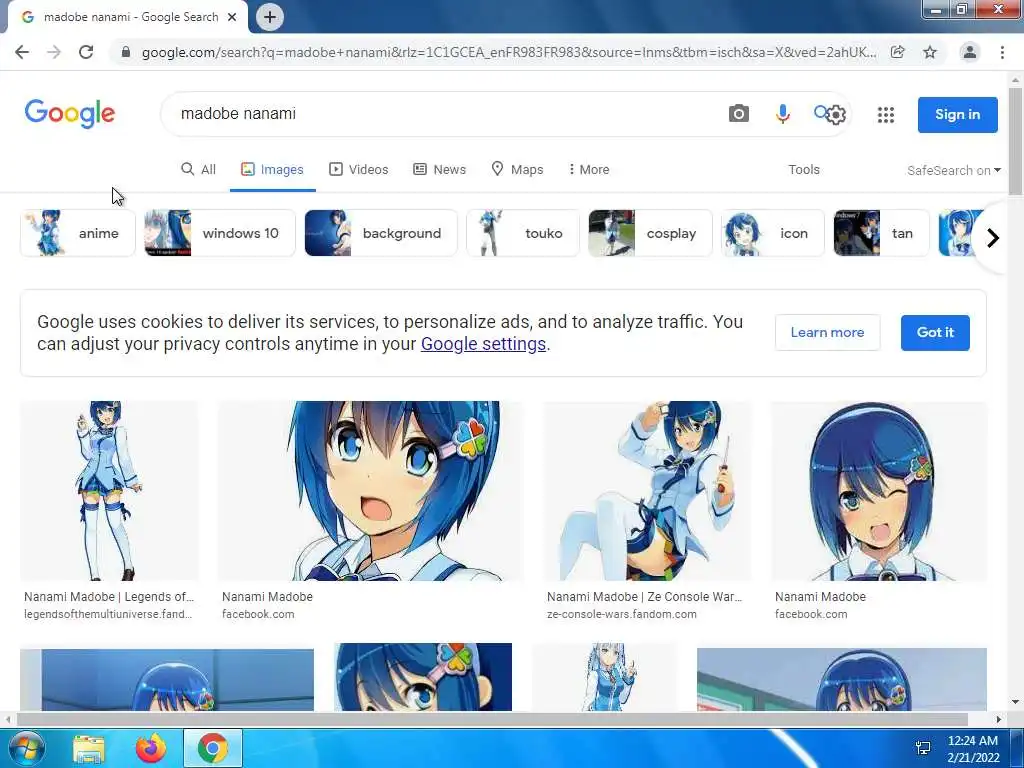
Task: Filter results by background chip
Action: [381, 233]
